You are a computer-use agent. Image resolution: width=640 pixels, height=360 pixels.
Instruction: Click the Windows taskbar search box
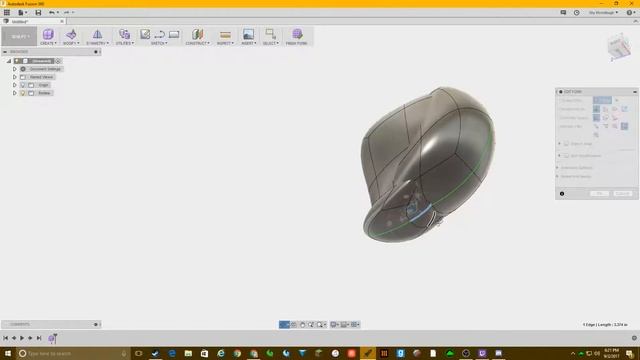(73, 353)
